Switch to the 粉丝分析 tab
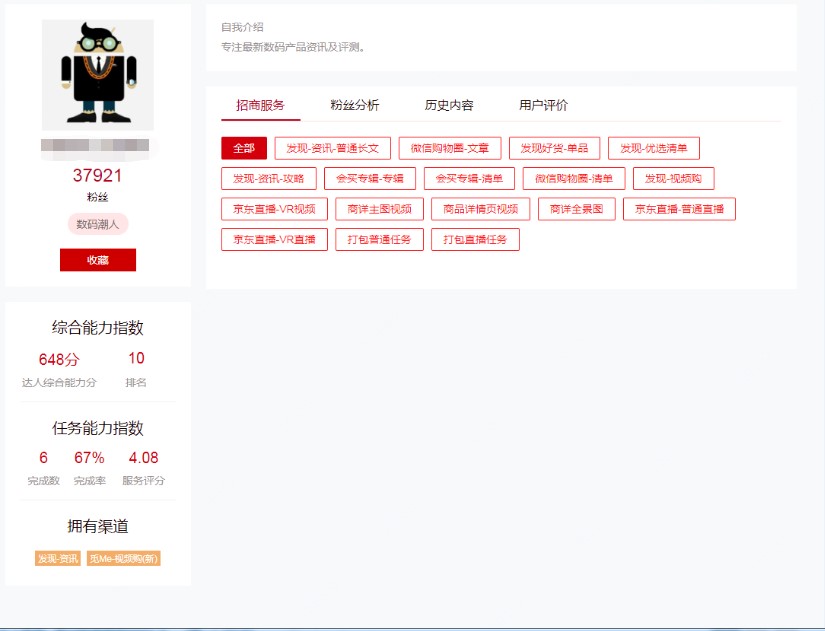Screen dimensions: 825x631 pos(354,105)
